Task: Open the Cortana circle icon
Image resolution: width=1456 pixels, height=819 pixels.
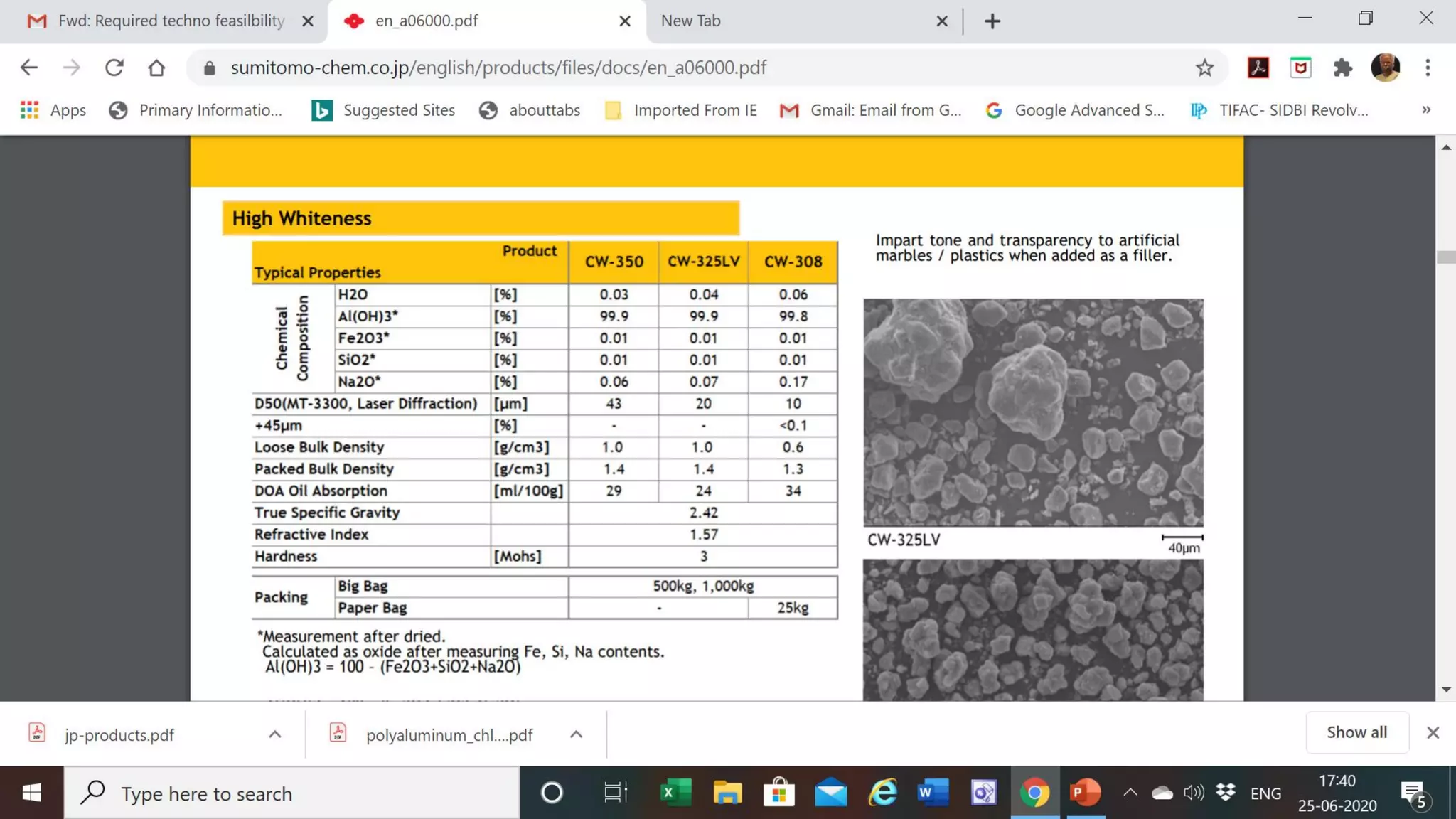Action: (552, 793)
